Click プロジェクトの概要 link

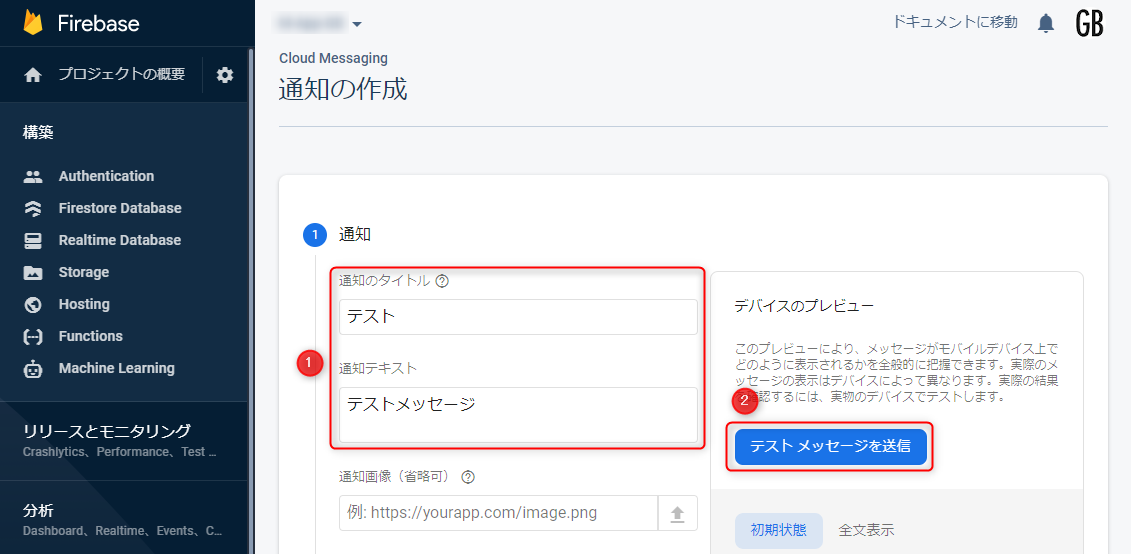click(x=121, y=75)
